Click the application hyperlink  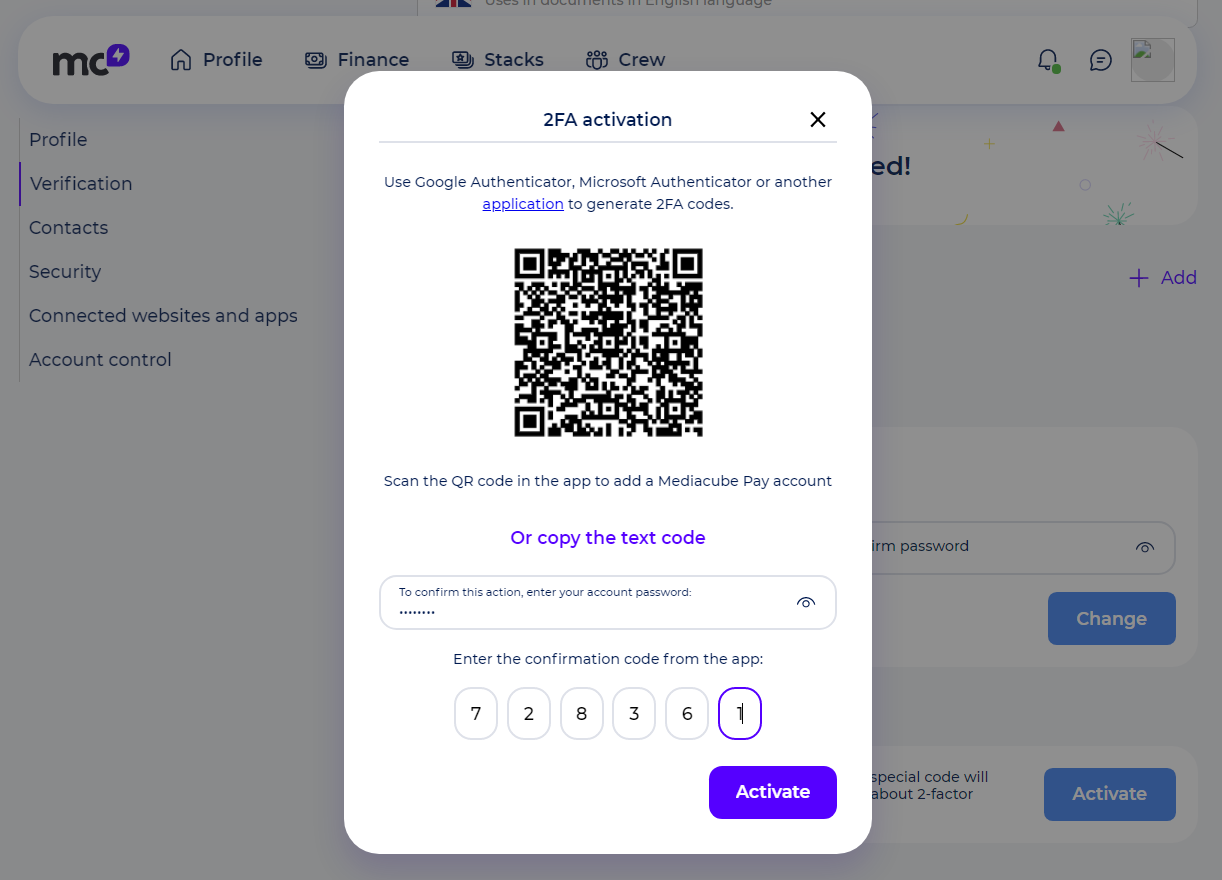(523, 204)
